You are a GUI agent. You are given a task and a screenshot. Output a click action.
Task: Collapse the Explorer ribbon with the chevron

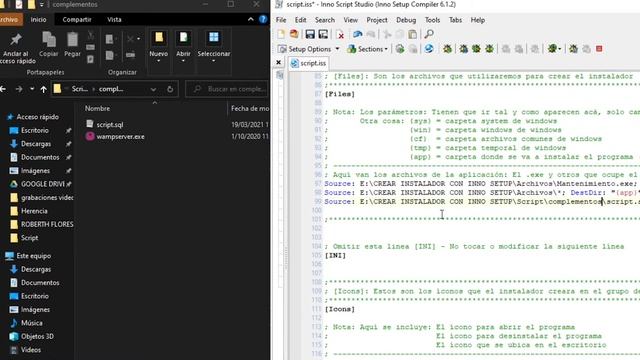tap(251, 19)
